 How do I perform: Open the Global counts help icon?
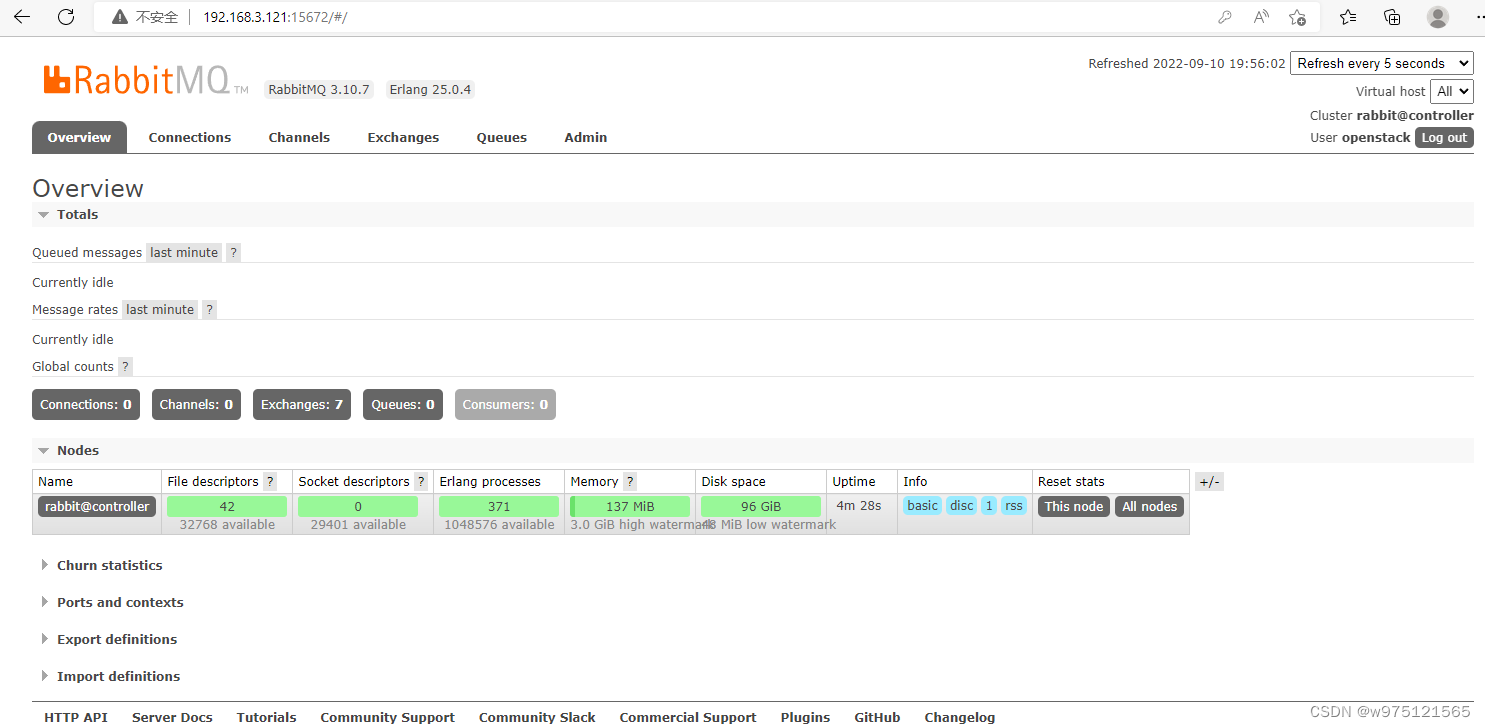pyautogui.click(x=124, y=366)
